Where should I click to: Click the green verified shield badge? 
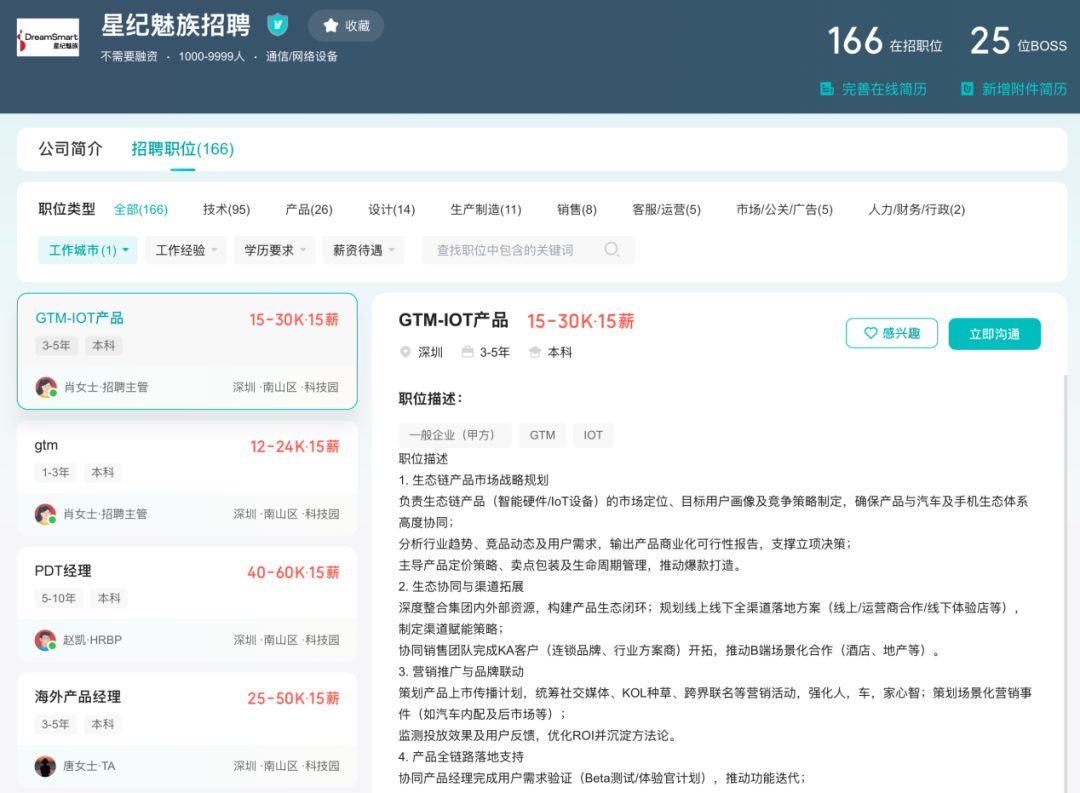277,25
